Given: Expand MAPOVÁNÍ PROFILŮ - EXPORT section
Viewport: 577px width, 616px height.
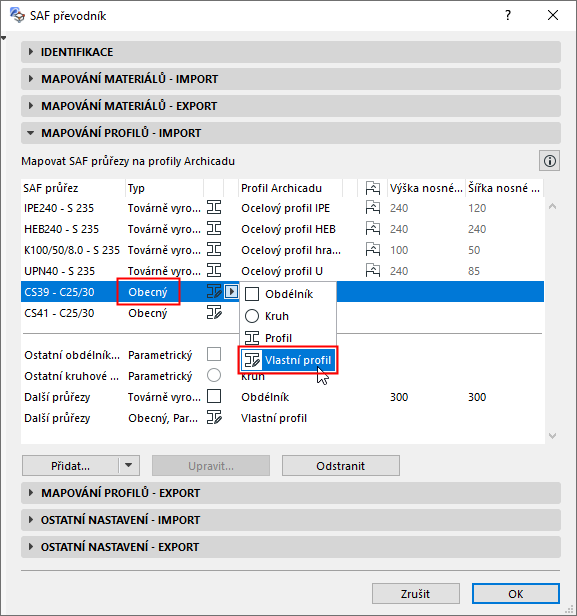Looking at the screenshot, I should click(x=291, y=493).
